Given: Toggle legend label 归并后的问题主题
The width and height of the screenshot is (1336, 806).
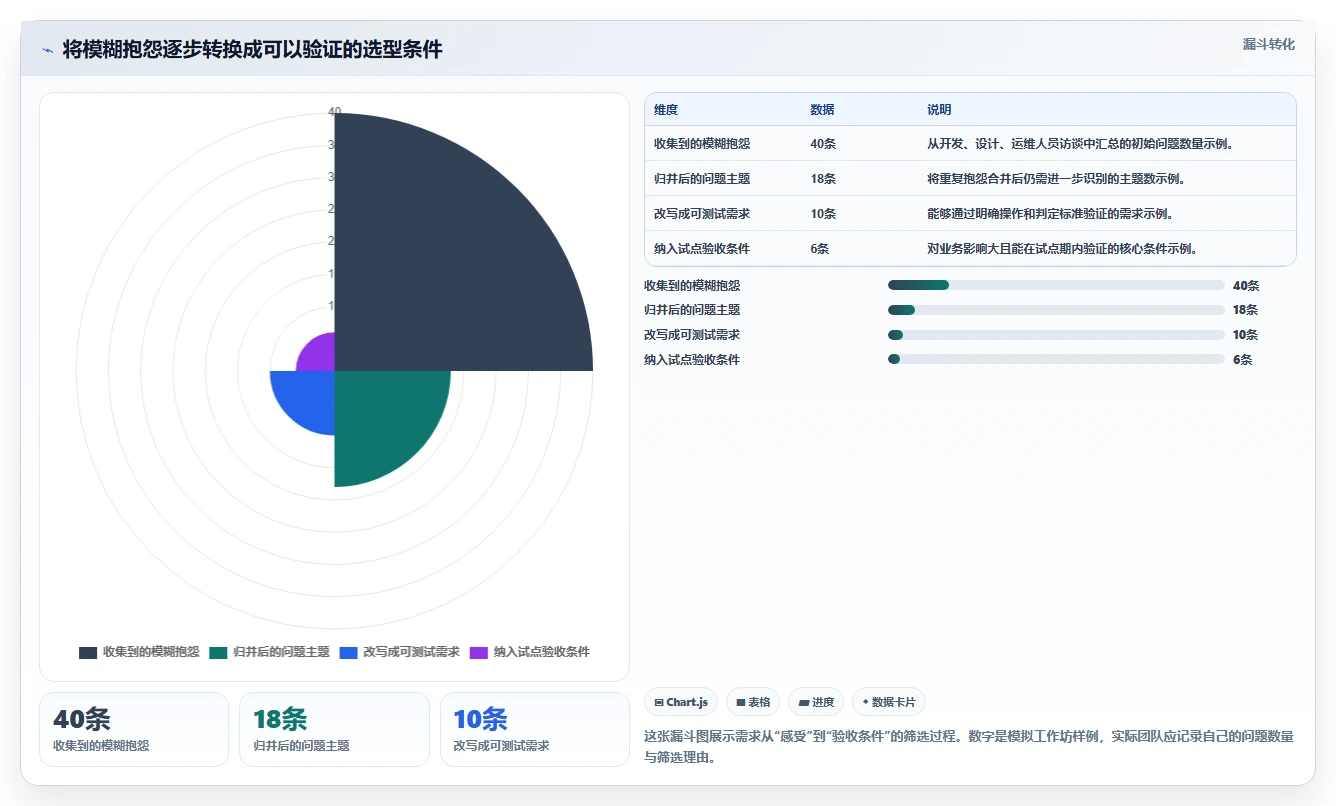Looking at the screenshot, I should 281,652.
